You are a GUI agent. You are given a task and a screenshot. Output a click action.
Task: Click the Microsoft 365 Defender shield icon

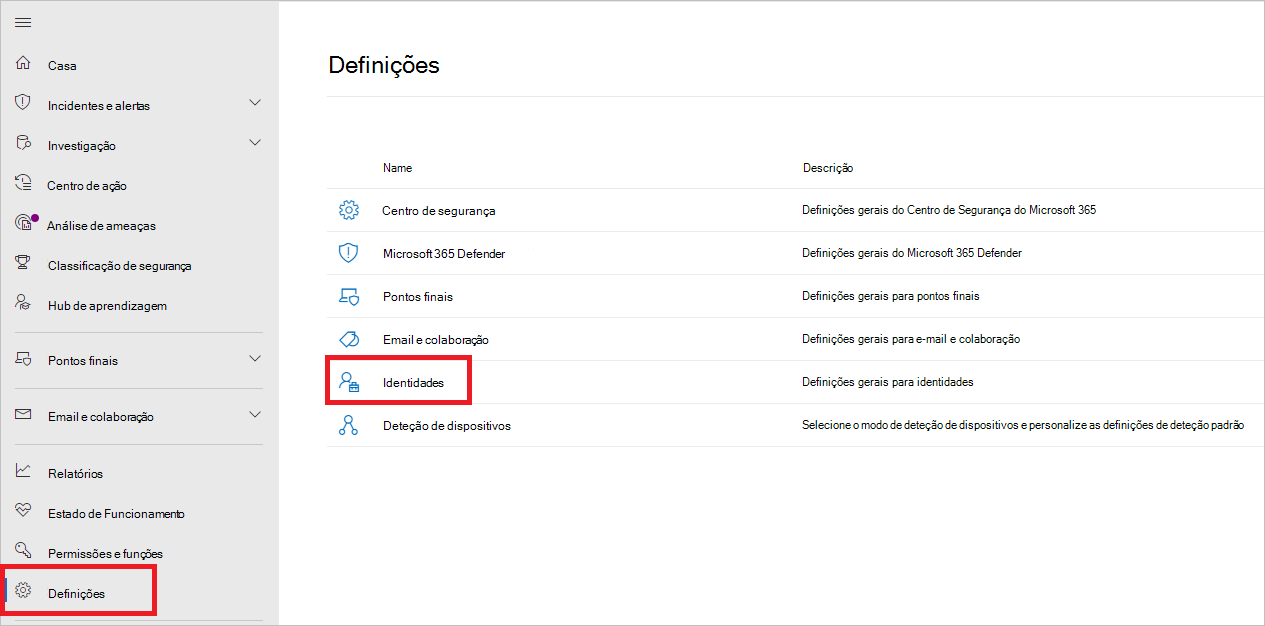(x=348, y=253)
